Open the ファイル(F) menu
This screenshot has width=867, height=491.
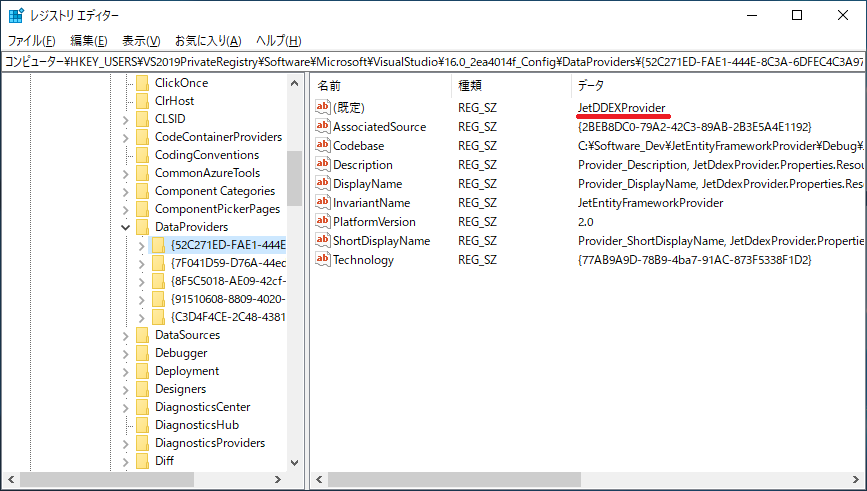tap(32, 40)
